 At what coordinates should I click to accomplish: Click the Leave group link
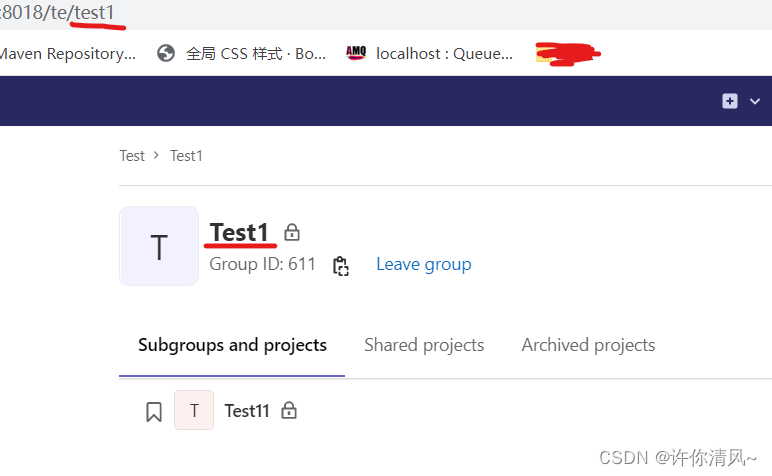(x=423, y=264)
